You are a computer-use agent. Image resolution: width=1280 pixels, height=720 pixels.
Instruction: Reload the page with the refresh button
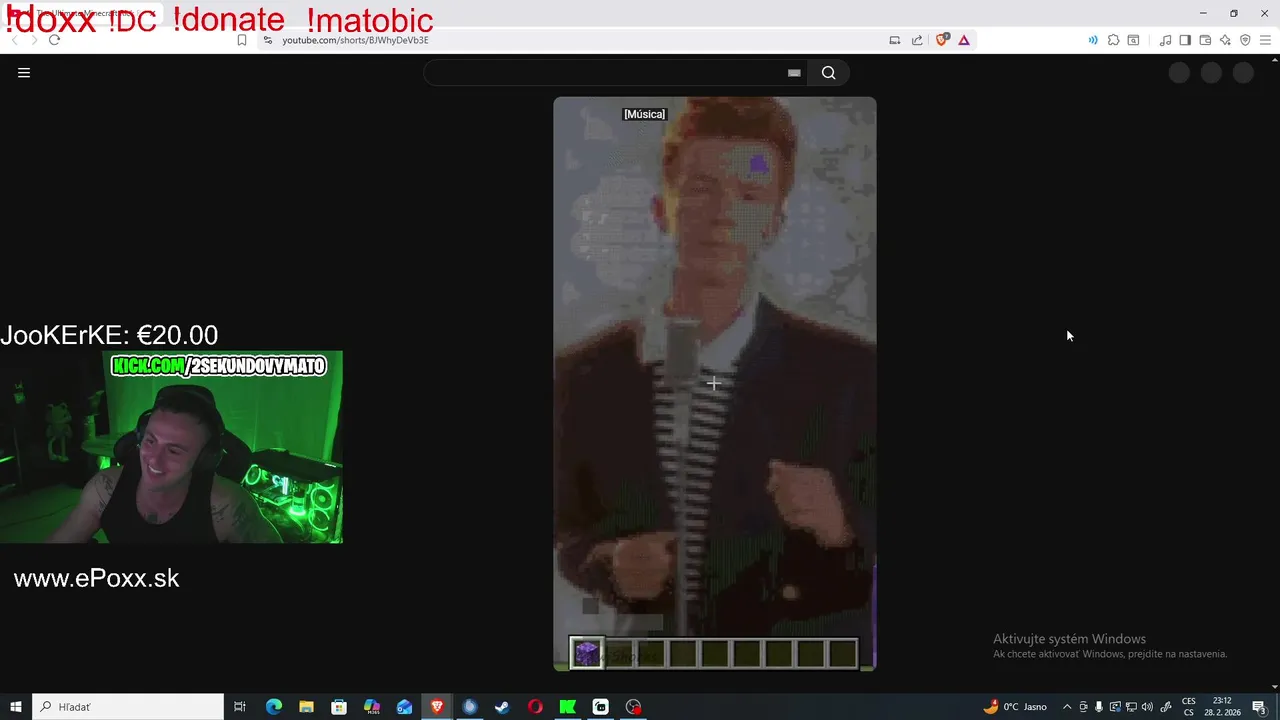pos(54,40)
